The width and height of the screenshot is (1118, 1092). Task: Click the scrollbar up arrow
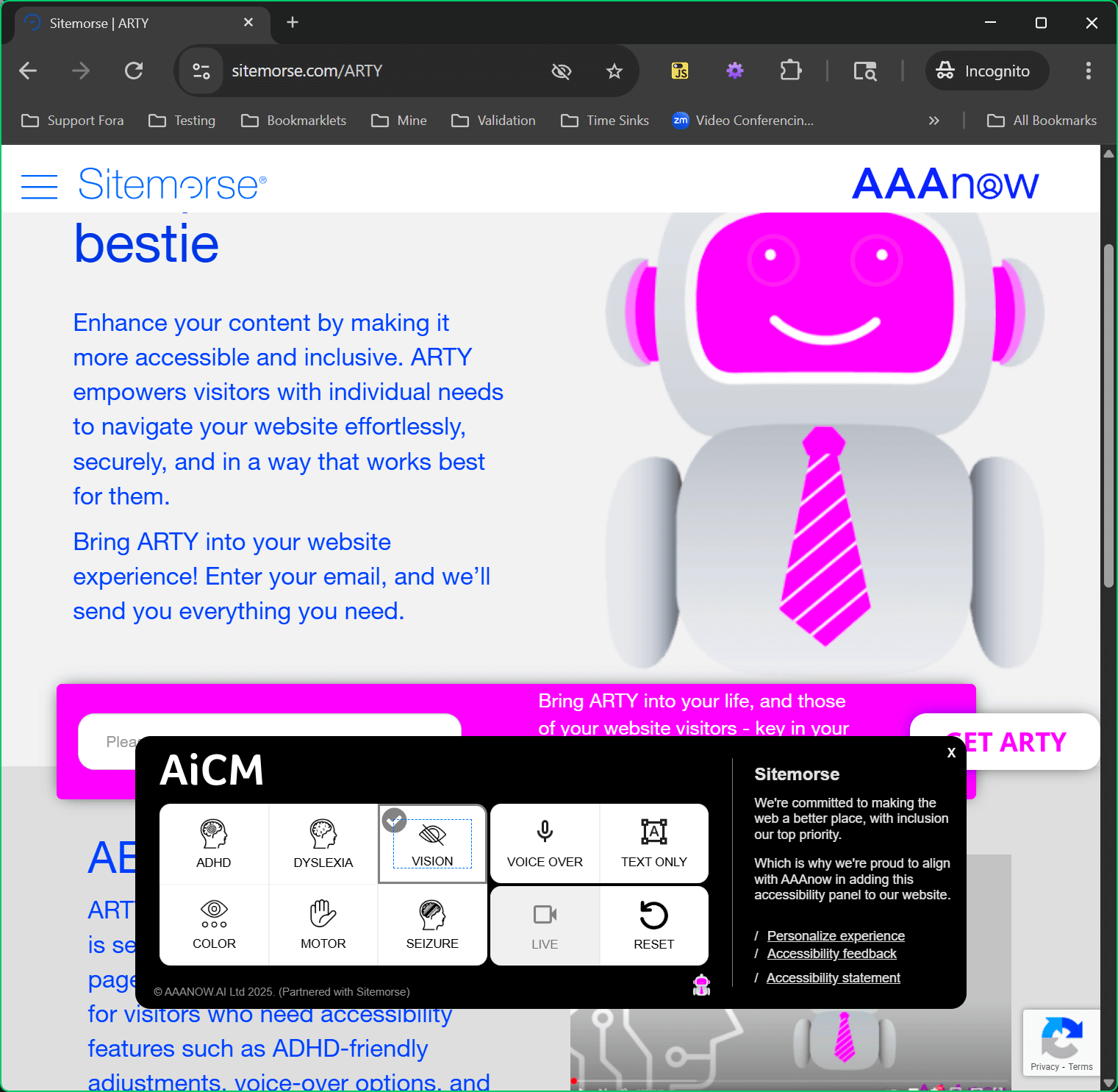pos(1108,154)
